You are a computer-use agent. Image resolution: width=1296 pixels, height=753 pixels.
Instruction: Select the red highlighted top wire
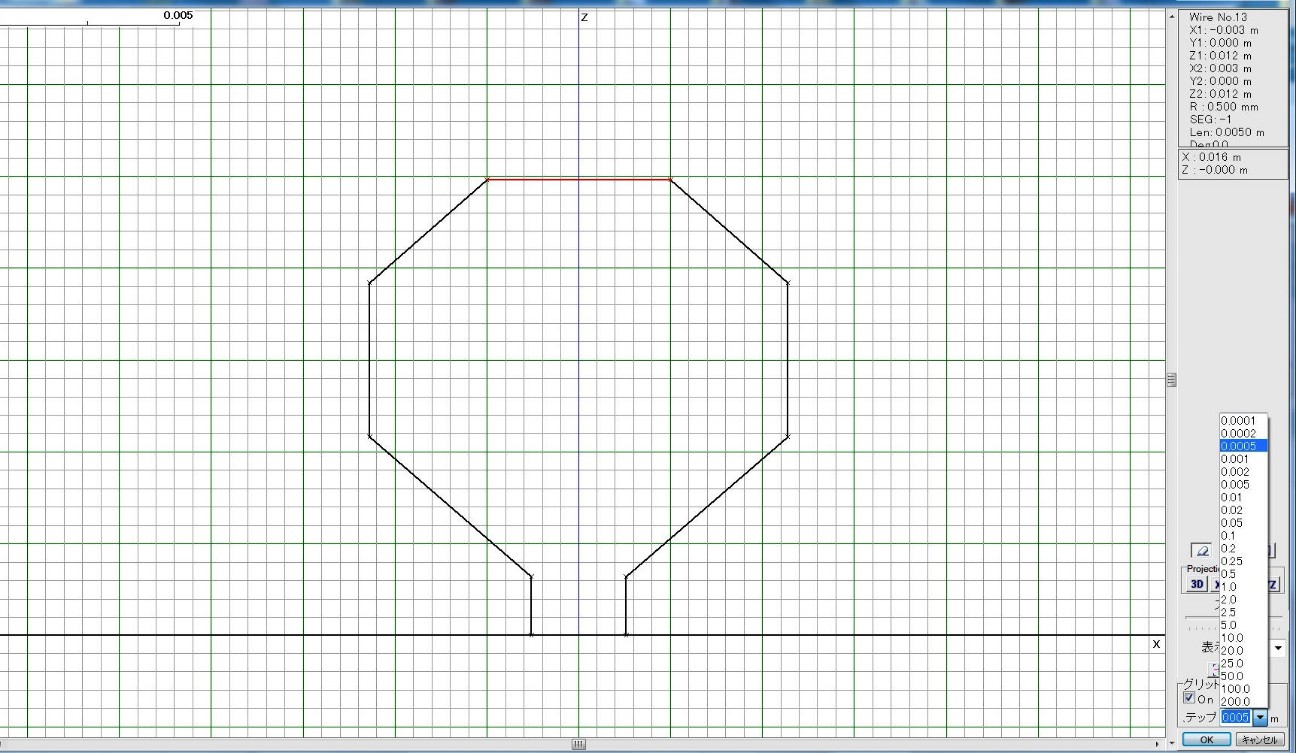578,180
